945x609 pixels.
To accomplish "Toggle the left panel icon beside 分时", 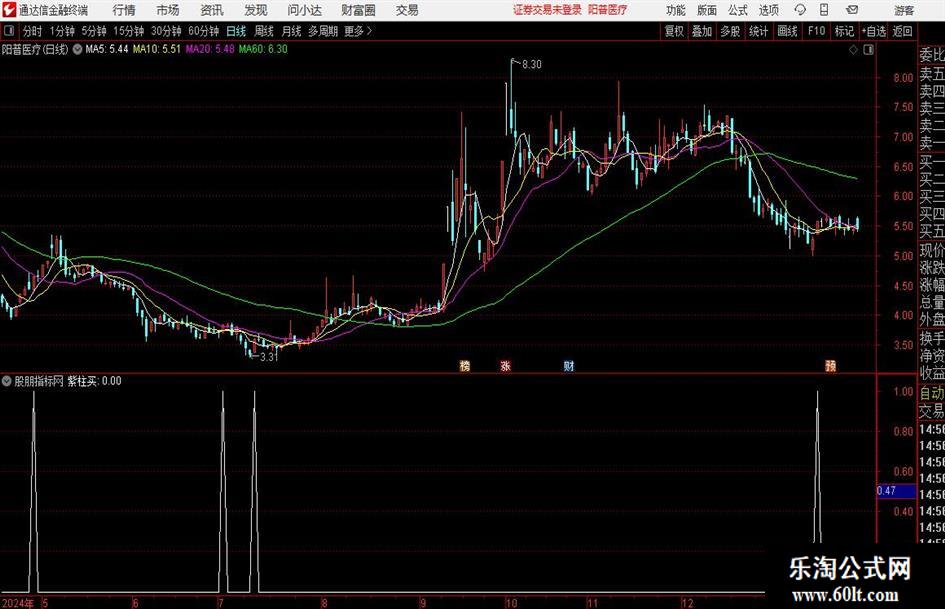I will [x=8, y=31].
